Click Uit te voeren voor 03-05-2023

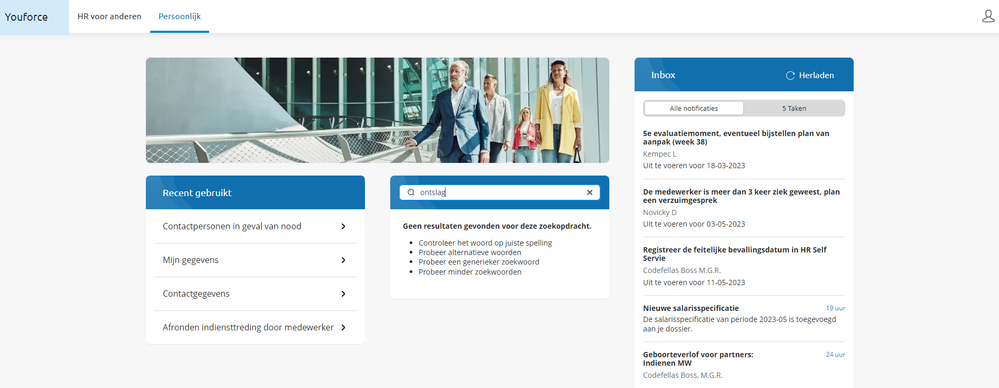(x=694, y=224)
